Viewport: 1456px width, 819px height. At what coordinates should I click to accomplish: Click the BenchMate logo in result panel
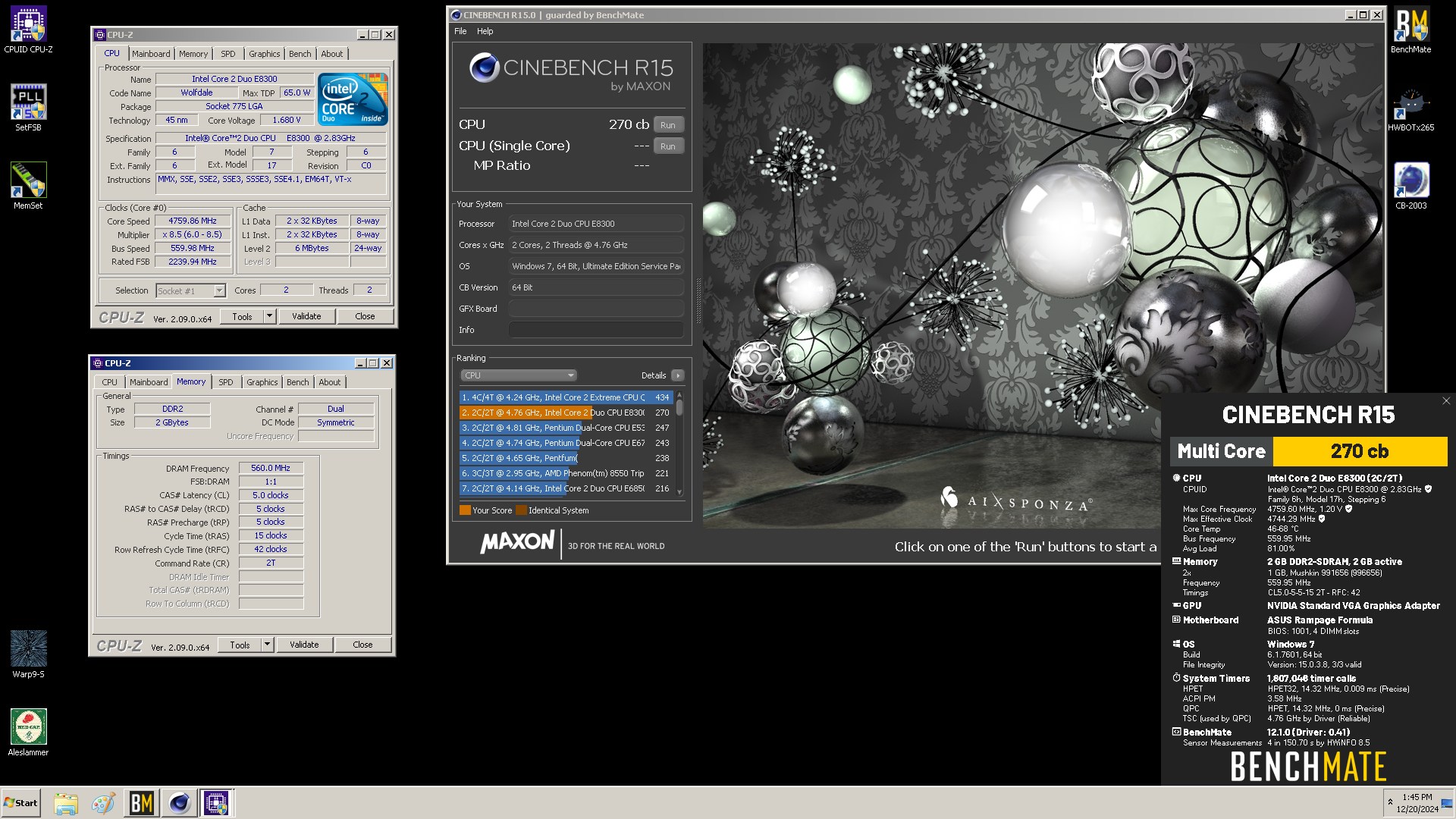1308,766
